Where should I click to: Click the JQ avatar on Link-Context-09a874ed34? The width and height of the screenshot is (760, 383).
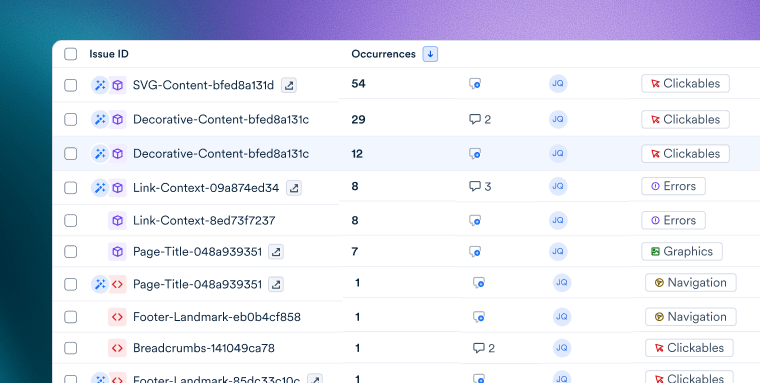tap(558, 186)
